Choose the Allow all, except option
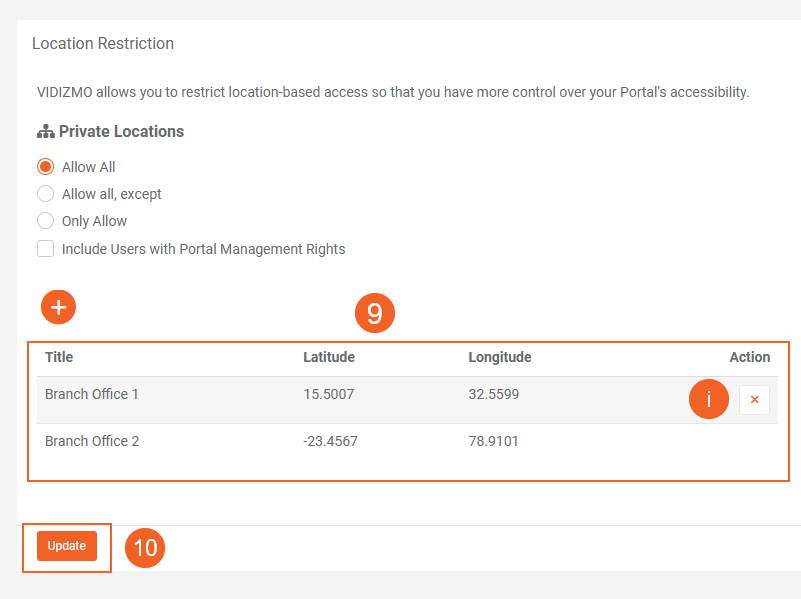Screen dimensions: 801x599 click(45, 194)
